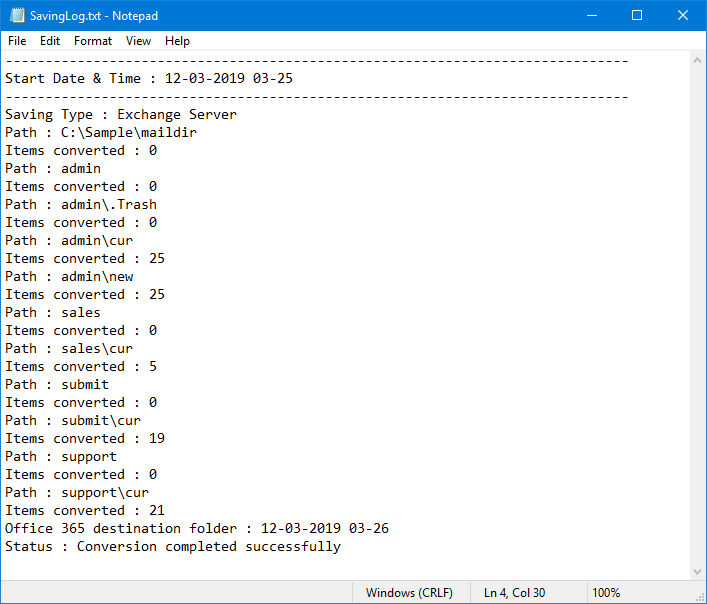Viewport: 707px width, 604px height.
Task: Open the Help menu
Action: pos(177,41)
